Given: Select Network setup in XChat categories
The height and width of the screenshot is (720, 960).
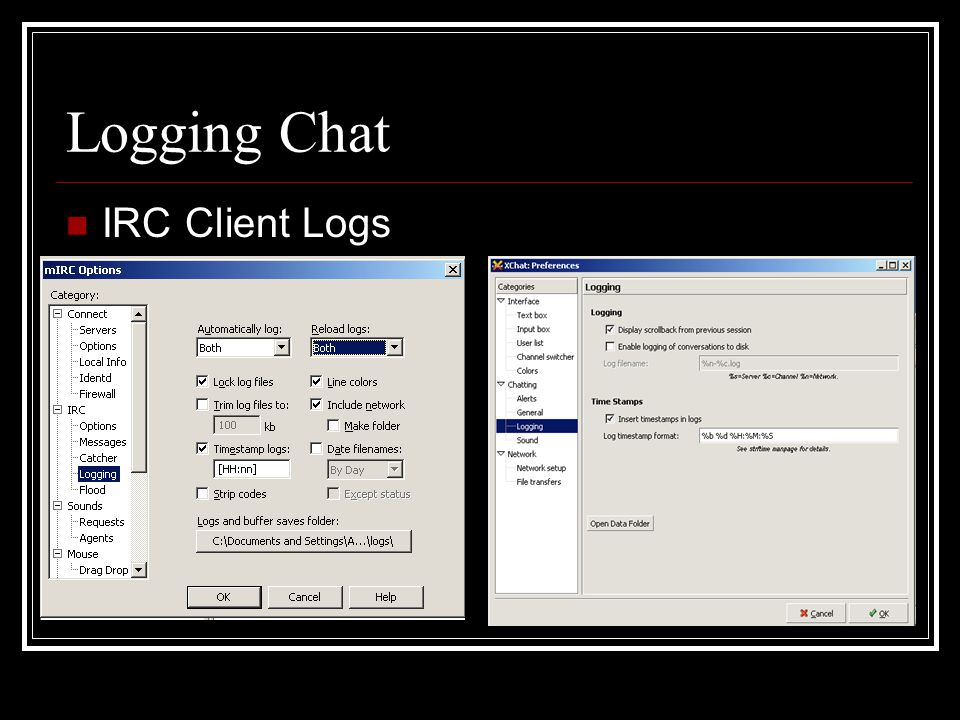Looking at the screenshot, I should coord(541,468).
